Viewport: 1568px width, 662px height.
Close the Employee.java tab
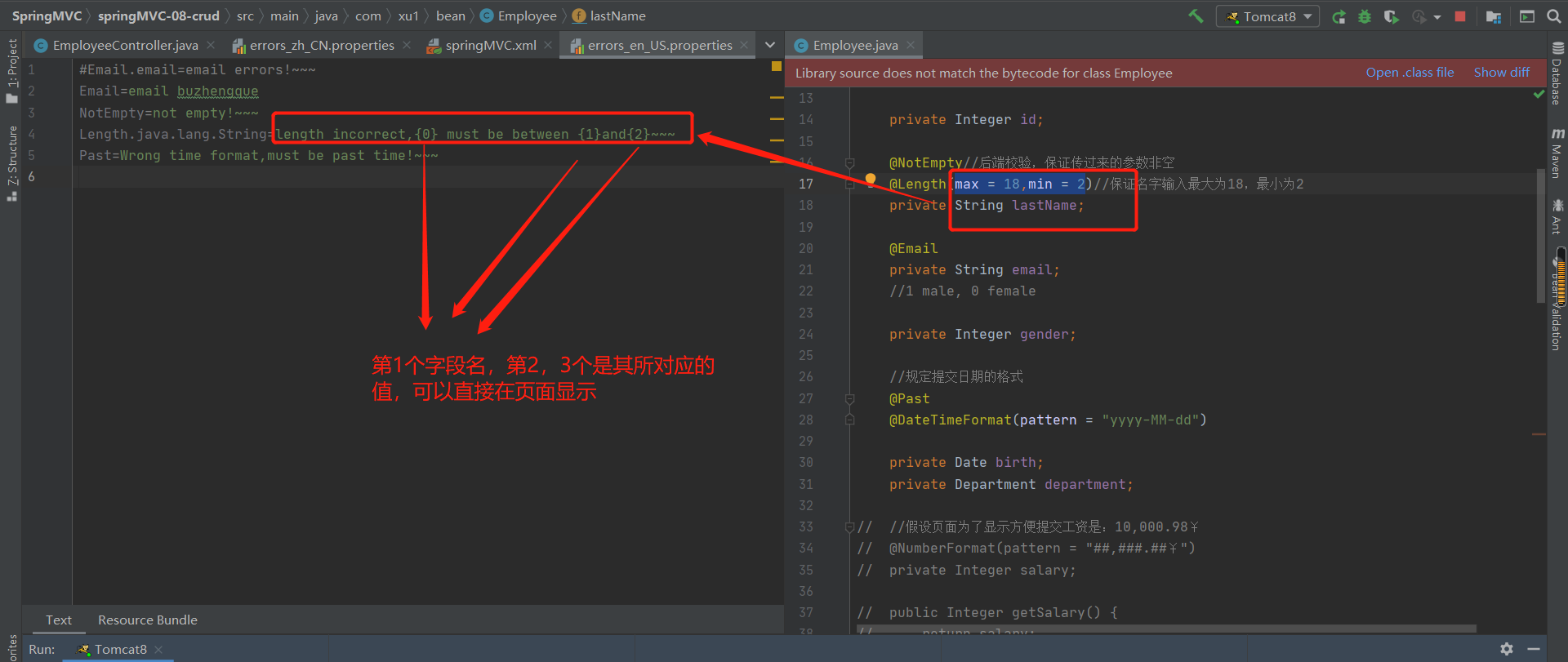[x=911, y=45]
